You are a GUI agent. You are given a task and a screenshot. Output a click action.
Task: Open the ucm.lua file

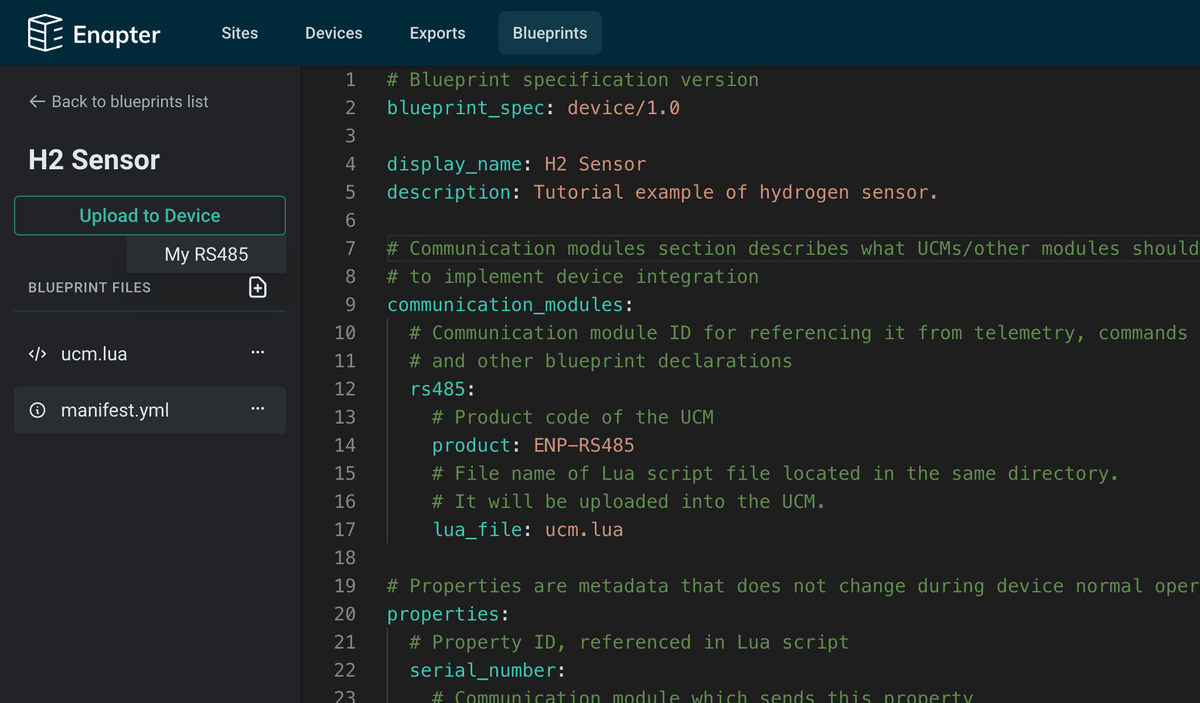[94, 354]
